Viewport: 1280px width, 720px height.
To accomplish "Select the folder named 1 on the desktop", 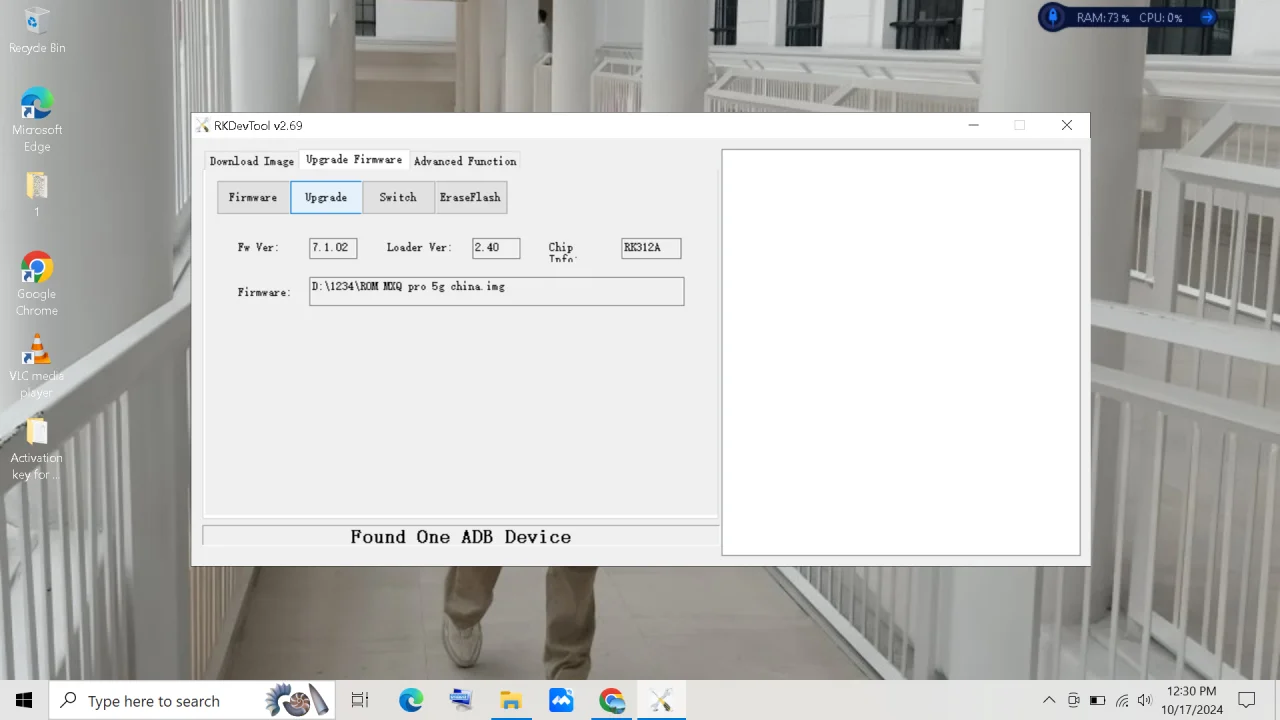I will click(37, 195).
